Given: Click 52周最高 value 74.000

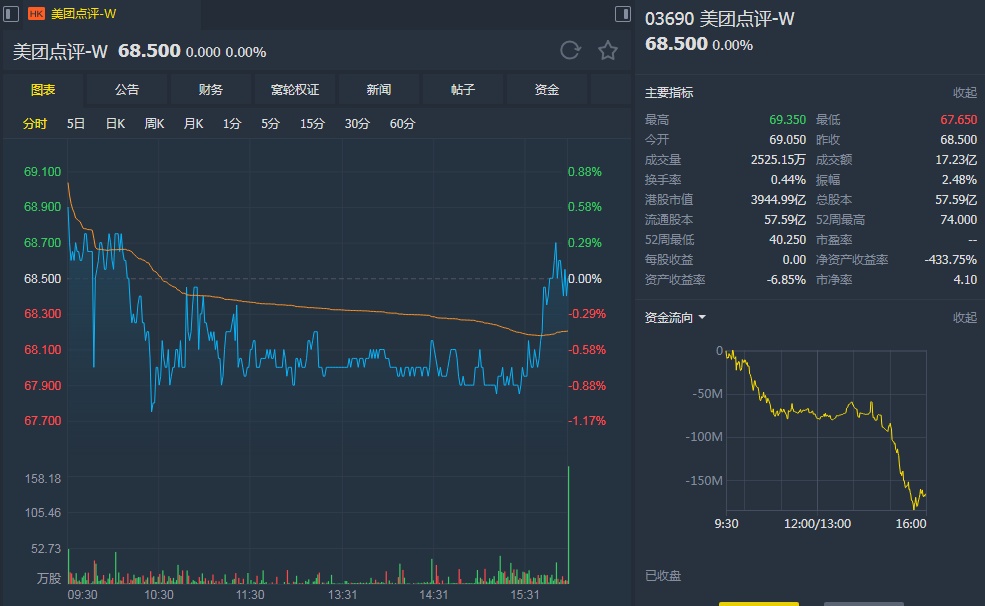Looking at the screenshot, I should pos(959,220).
